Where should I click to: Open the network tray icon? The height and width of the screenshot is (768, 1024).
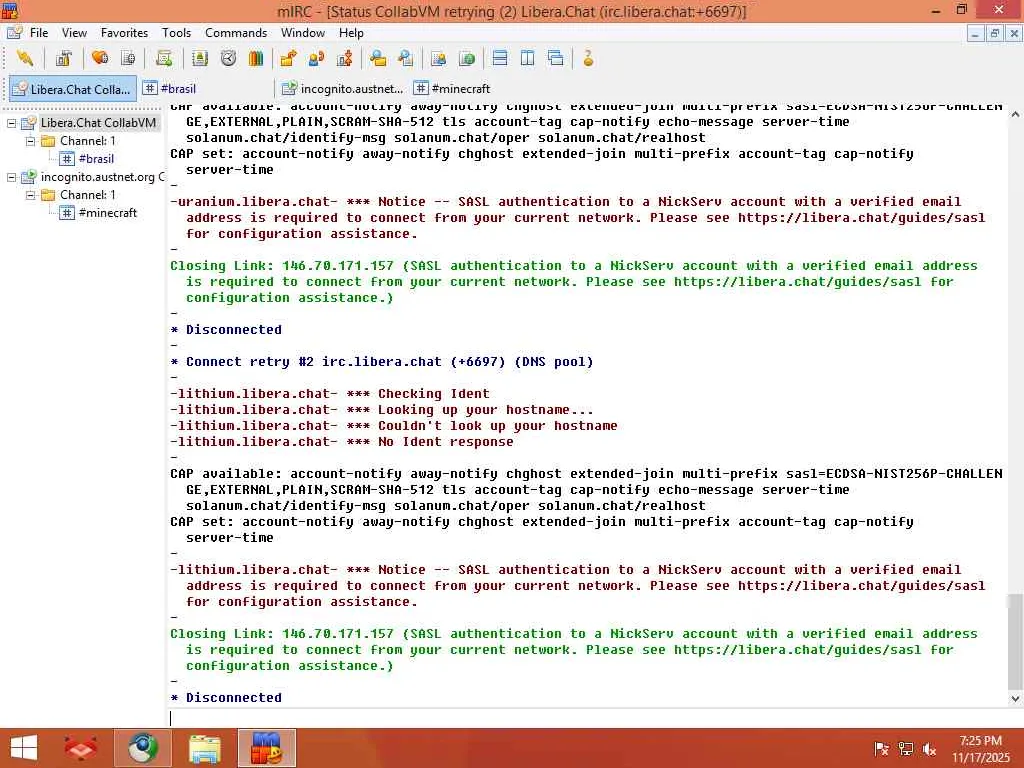tap(906, 749)
